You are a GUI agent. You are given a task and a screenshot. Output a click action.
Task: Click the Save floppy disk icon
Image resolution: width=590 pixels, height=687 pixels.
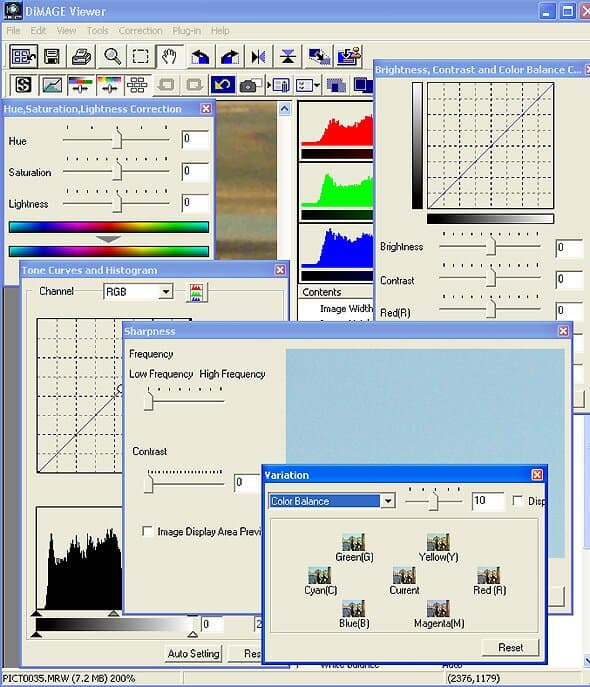point(52,57)
